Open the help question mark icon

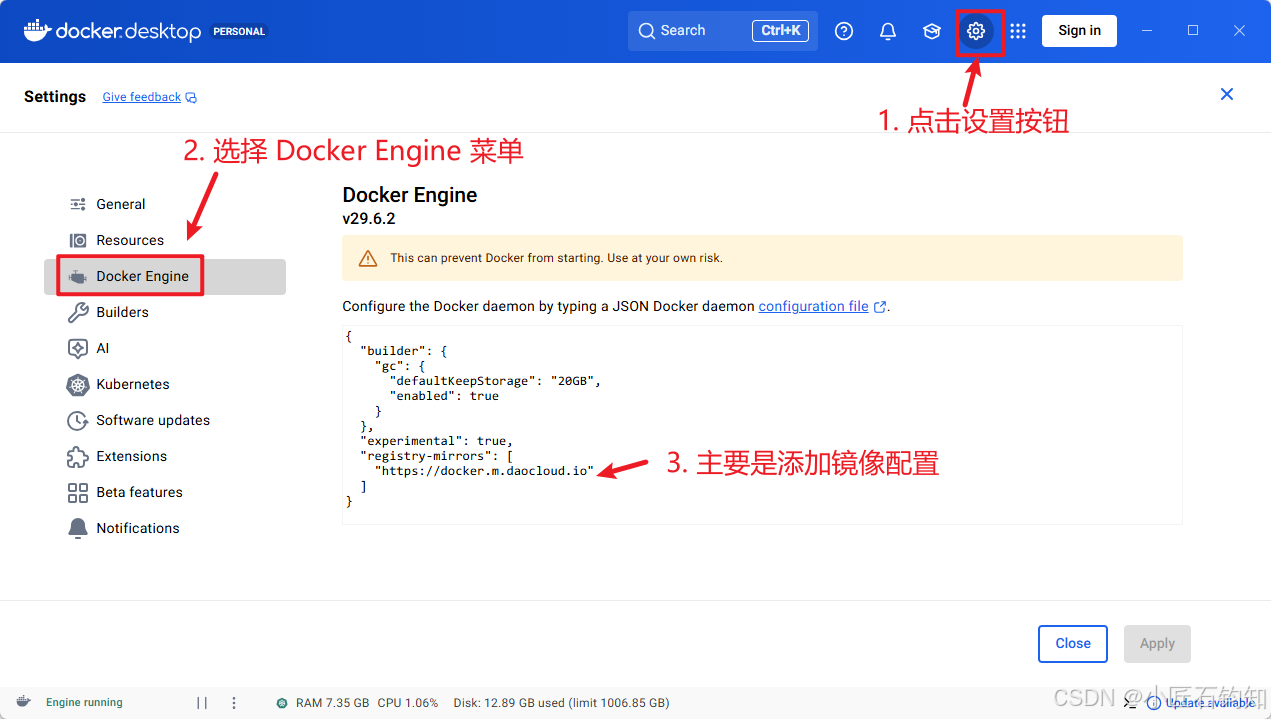click(x=844, y=31)
